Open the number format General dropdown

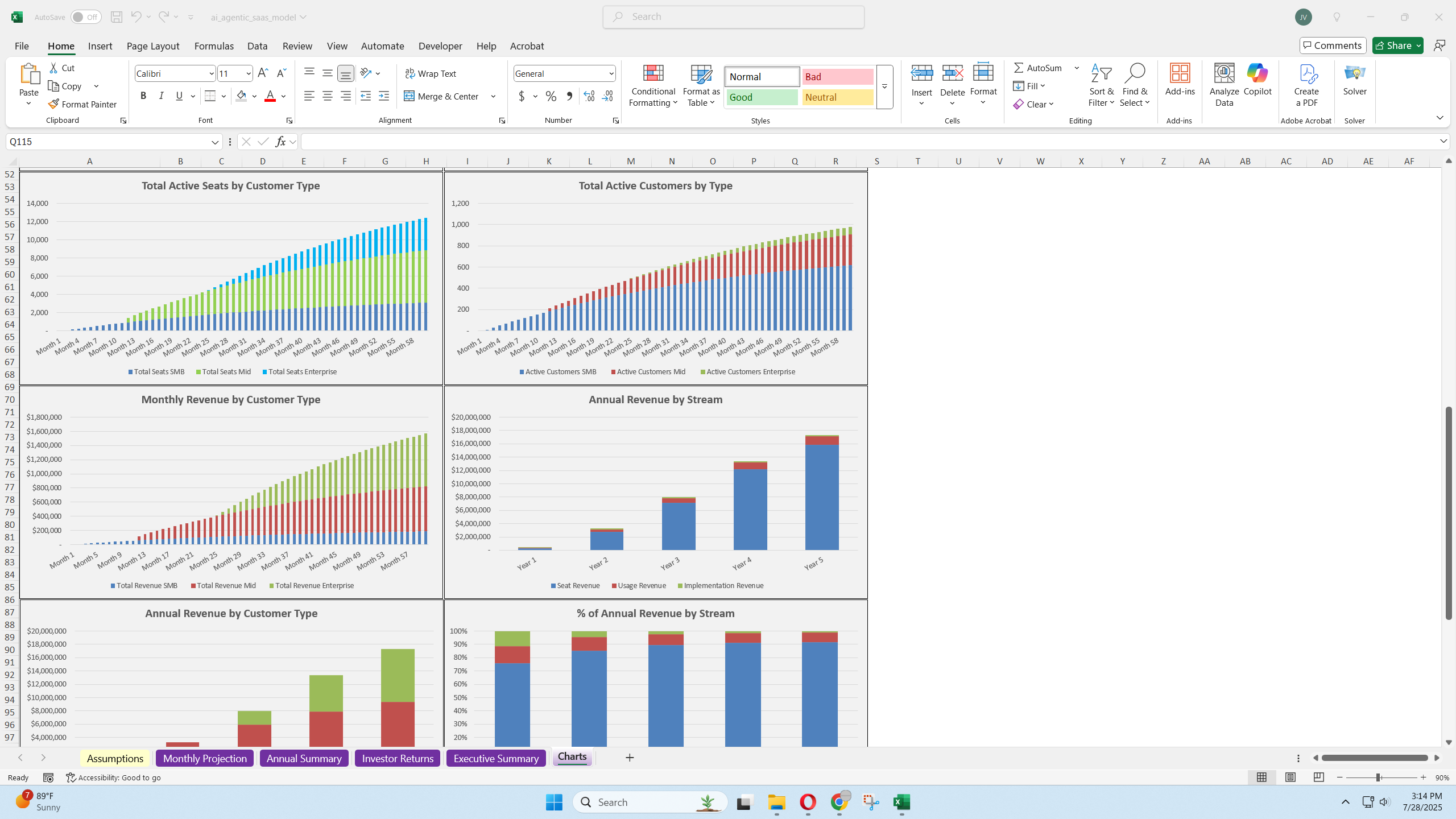[x=611, y=73]
